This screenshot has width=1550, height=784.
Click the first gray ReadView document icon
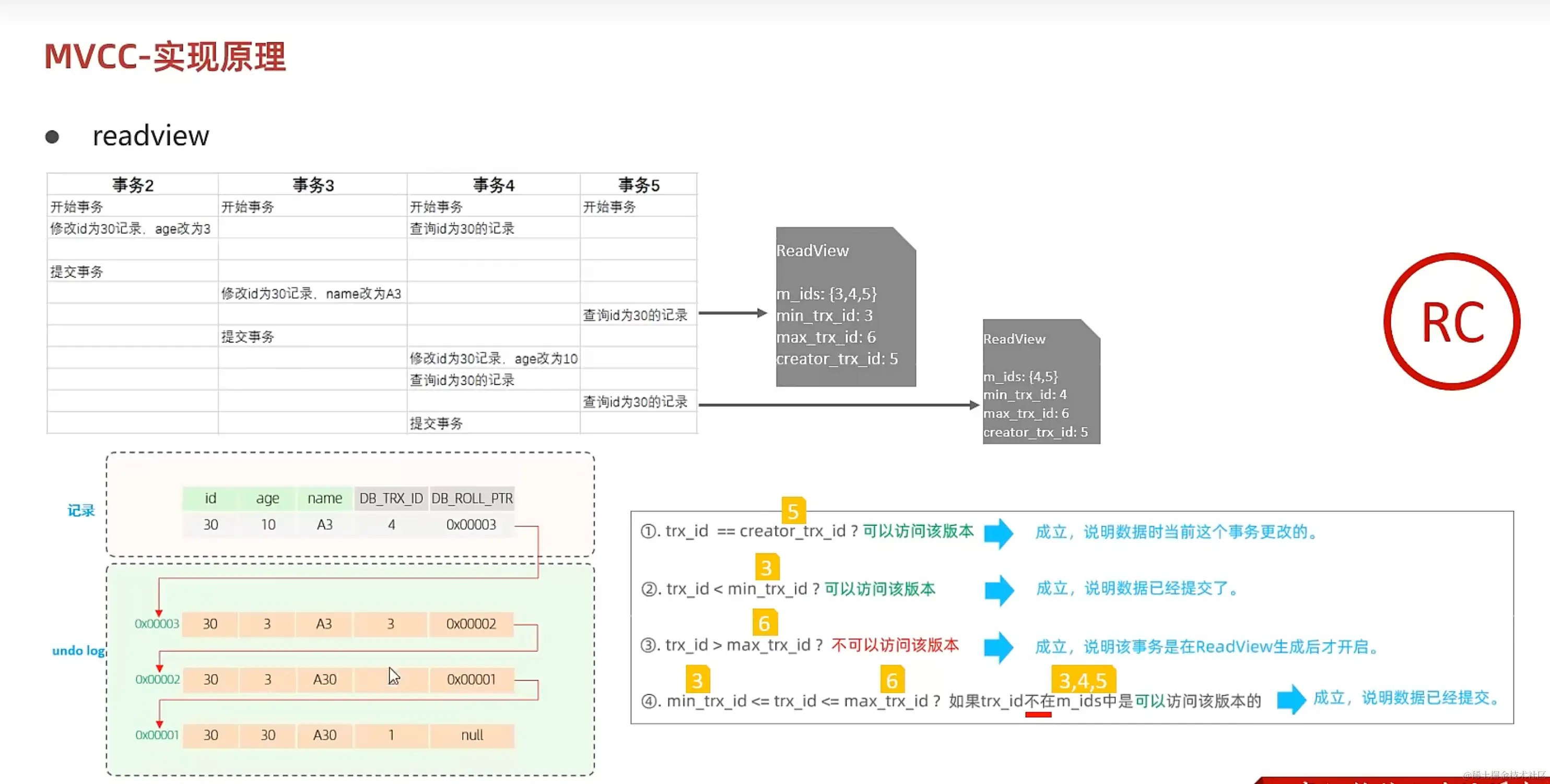pos(846,306)
